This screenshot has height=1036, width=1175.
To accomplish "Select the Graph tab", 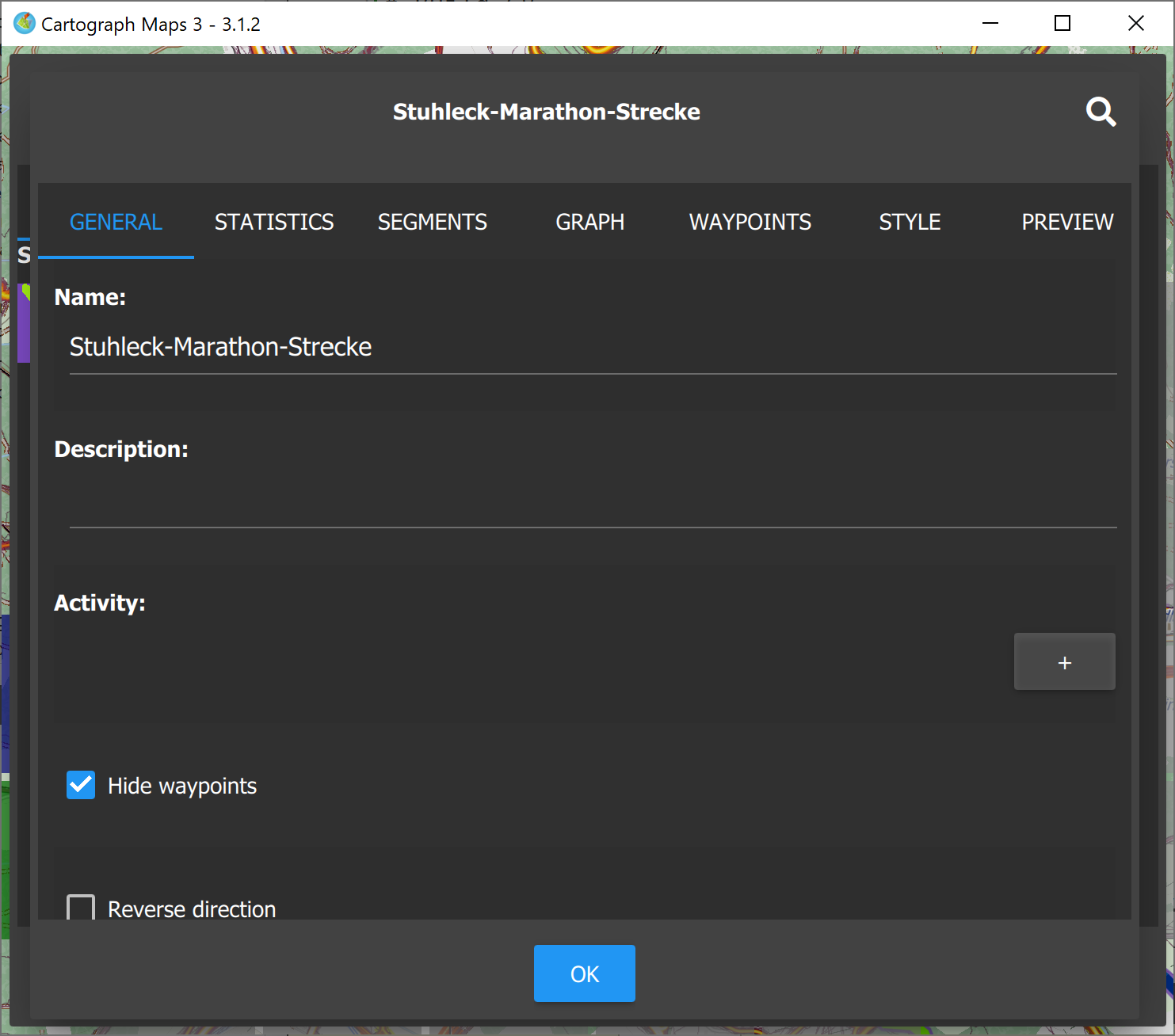I will point(590,222).
